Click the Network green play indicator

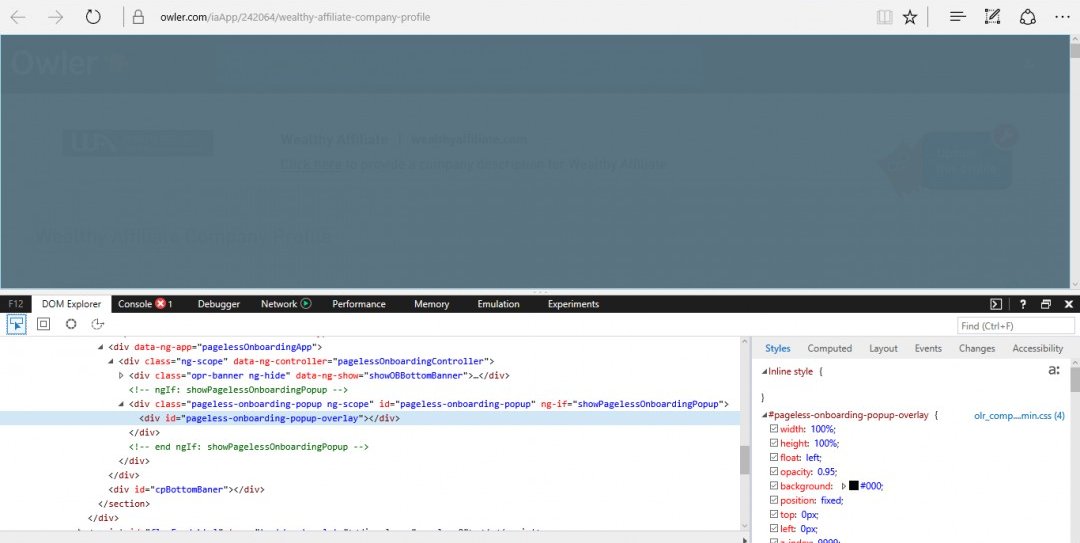(x=306, y=303)
